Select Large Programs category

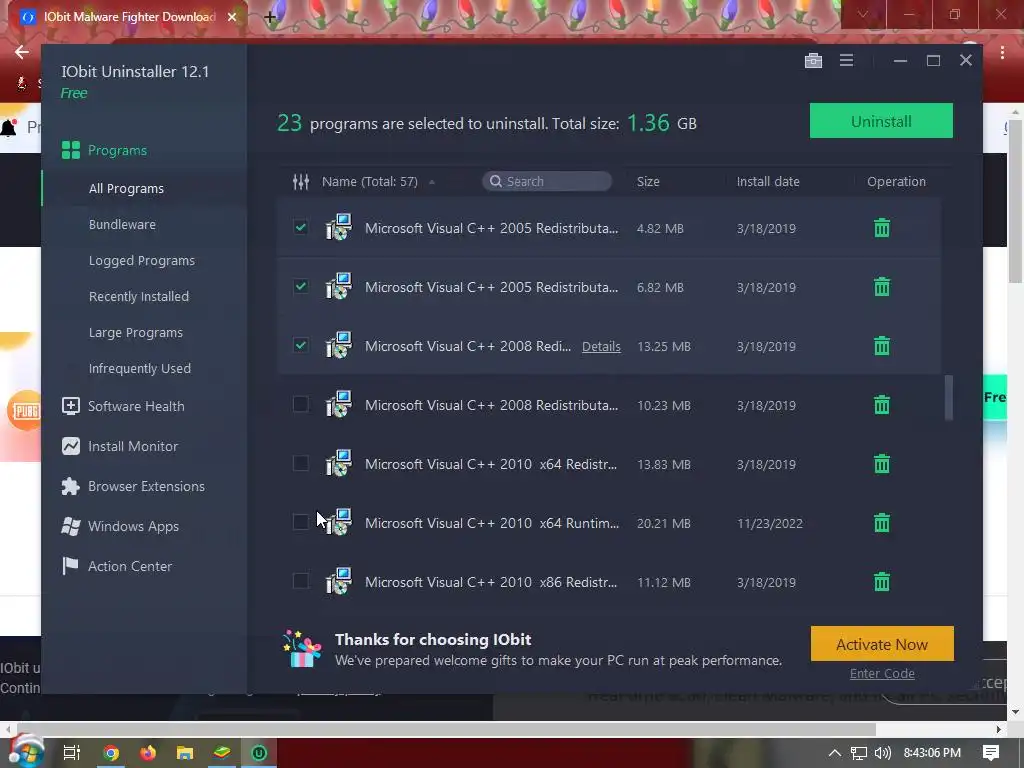pyautogui.click(x=136, y=332)
